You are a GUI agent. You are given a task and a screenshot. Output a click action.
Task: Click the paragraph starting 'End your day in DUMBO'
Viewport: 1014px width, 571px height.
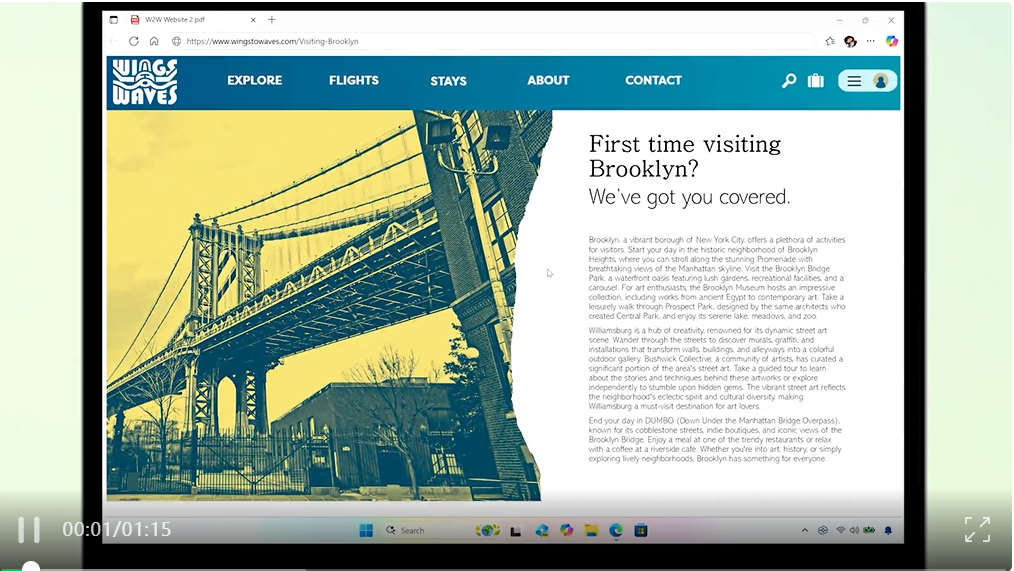coord(715,439)
